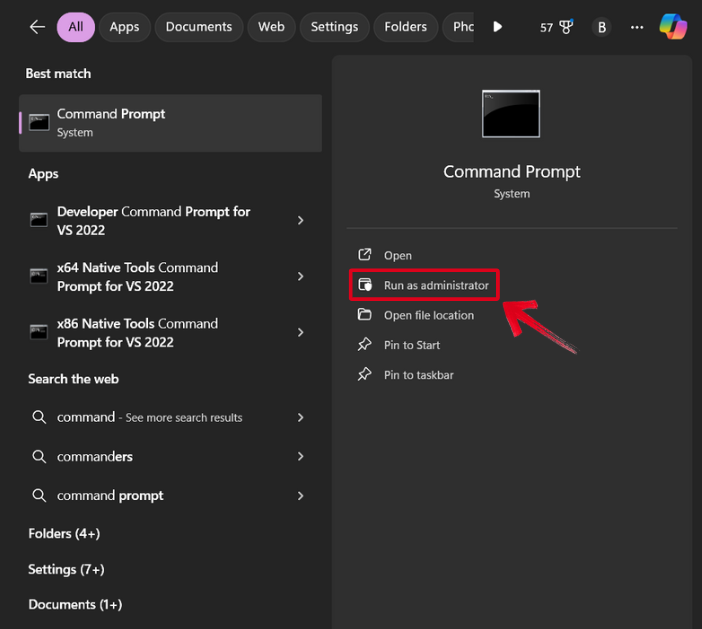
Task: Open the user account avatar B
Action: click(x=601, y=27)
